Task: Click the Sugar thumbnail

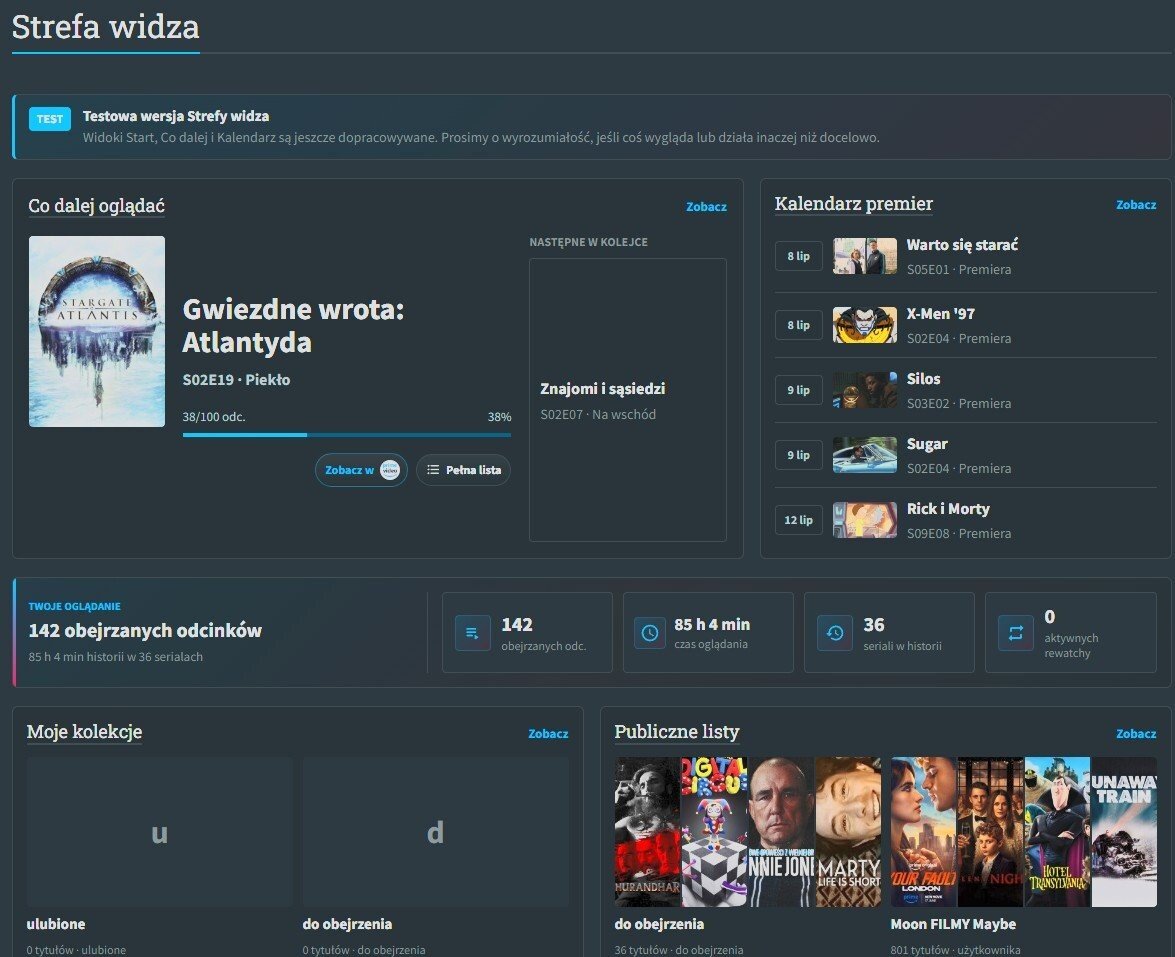Action: click(865, 456)
